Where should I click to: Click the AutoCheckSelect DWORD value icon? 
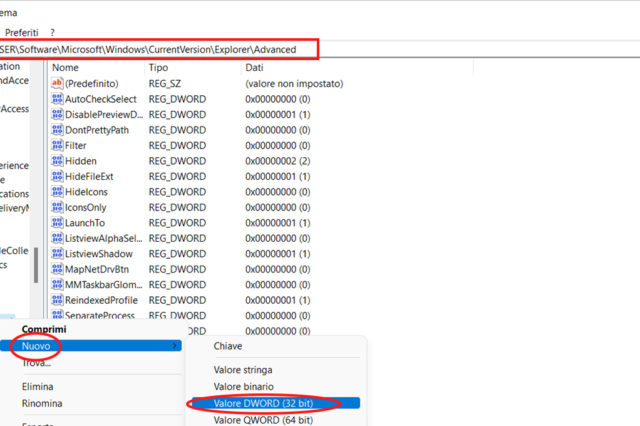[x=57, y=99]
